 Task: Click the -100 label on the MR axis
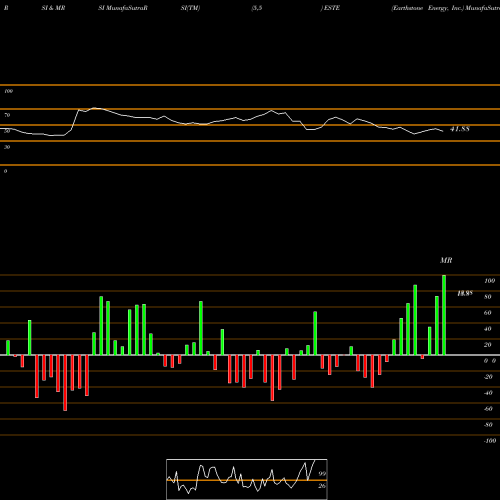pyautogui.click(x=489, y=441)
